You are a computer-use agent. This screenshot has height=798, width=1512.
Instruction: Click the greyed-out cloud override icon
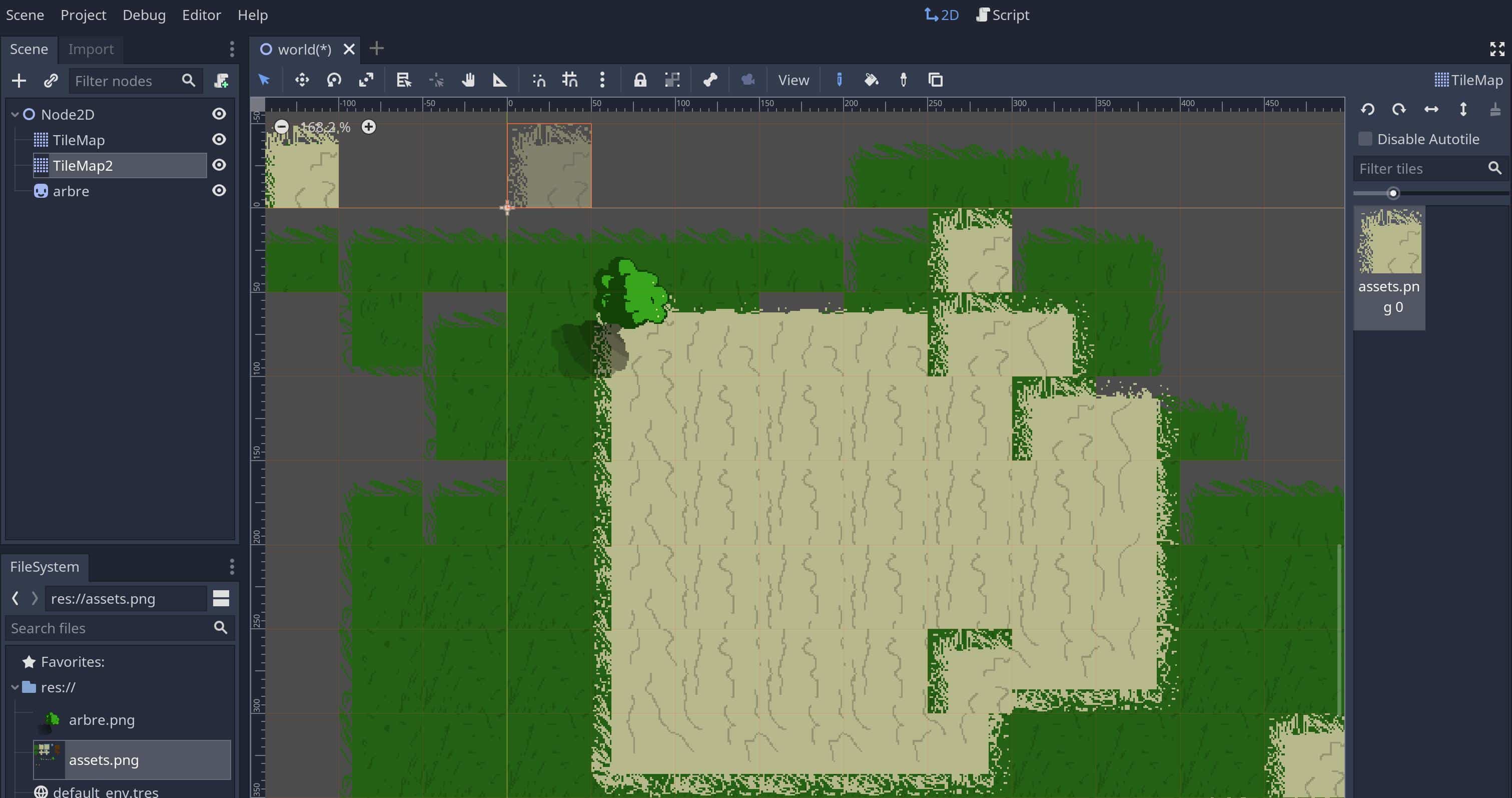click(748, 80)
